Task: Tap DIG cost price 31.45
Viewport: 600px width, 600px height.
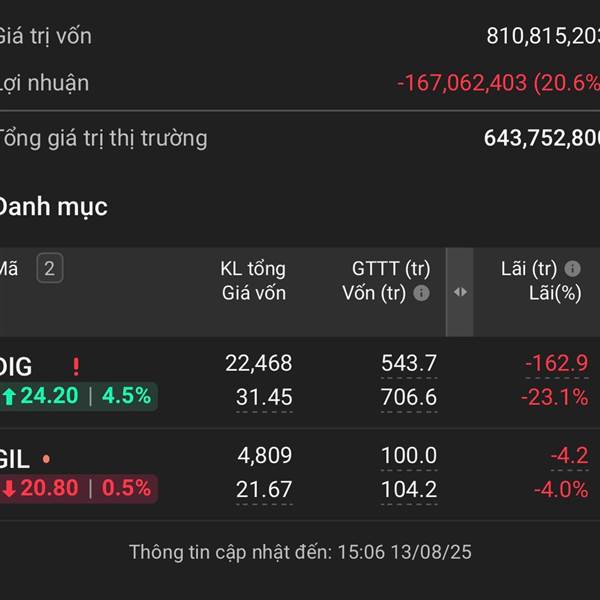Action: (264, 397)
